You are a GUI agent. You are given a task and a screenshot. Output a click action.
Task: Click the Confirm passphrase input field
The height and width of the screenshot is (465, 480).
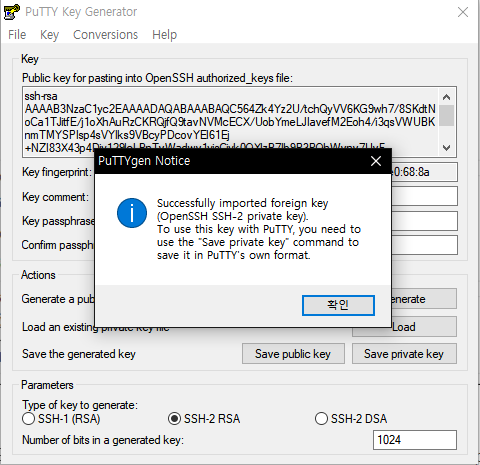(x=424, y=245)
